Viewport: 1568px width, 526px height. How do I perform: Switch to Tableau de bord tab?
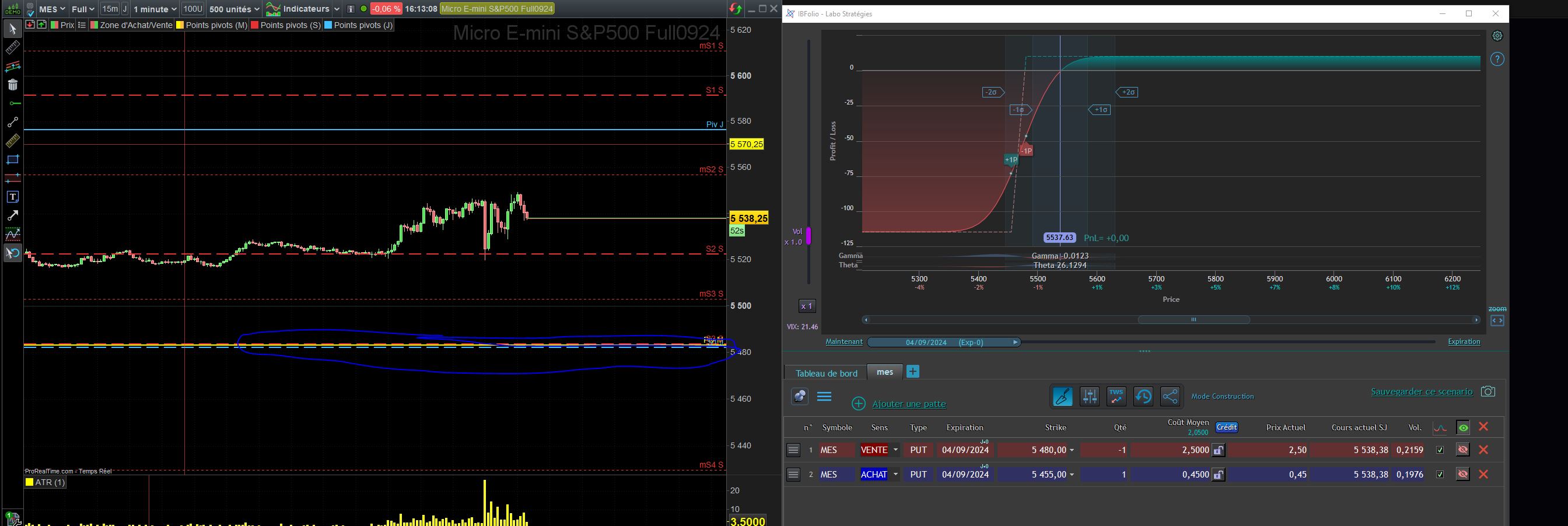click(x=826, y=373)
